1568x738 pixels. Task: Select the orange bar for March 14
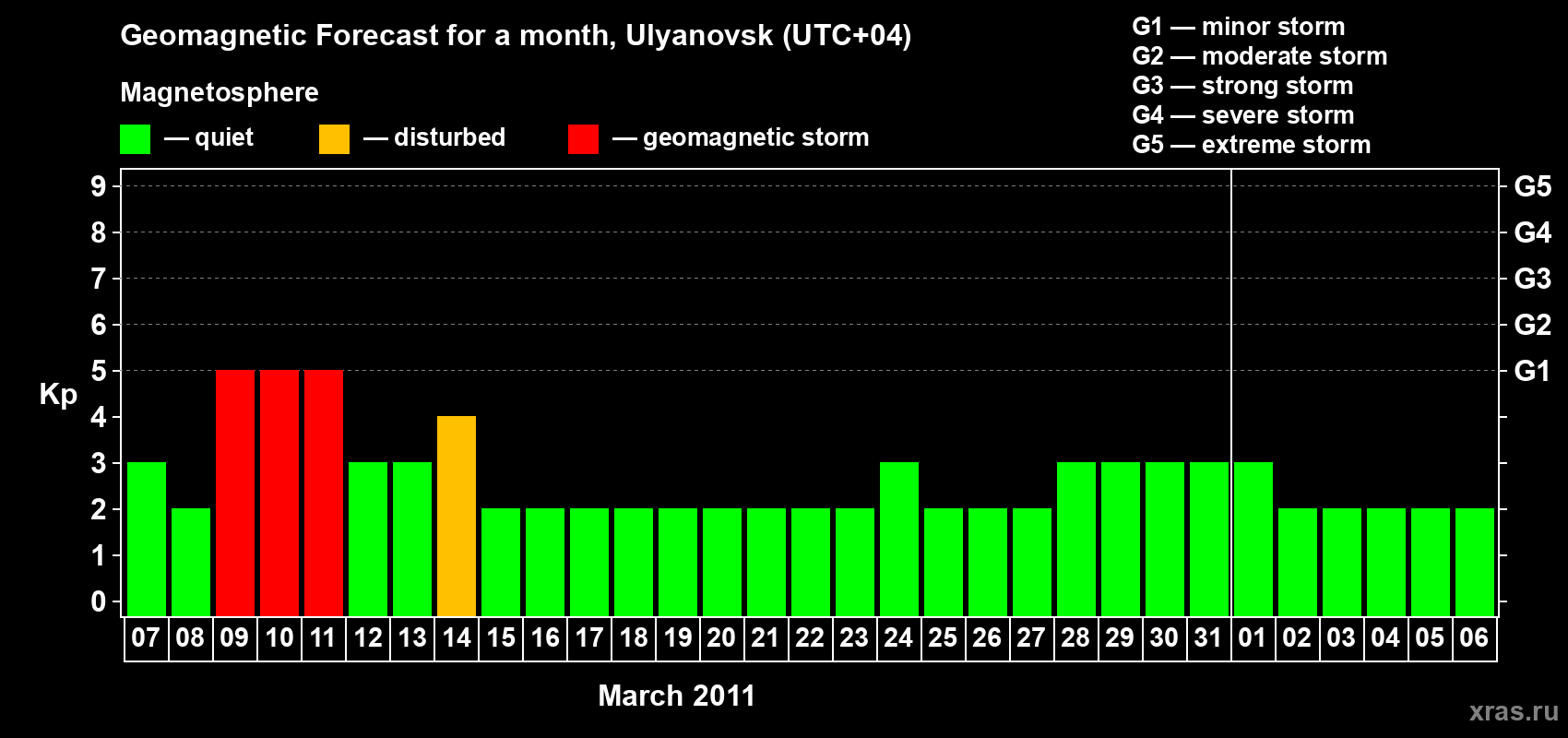coord(457,516)
